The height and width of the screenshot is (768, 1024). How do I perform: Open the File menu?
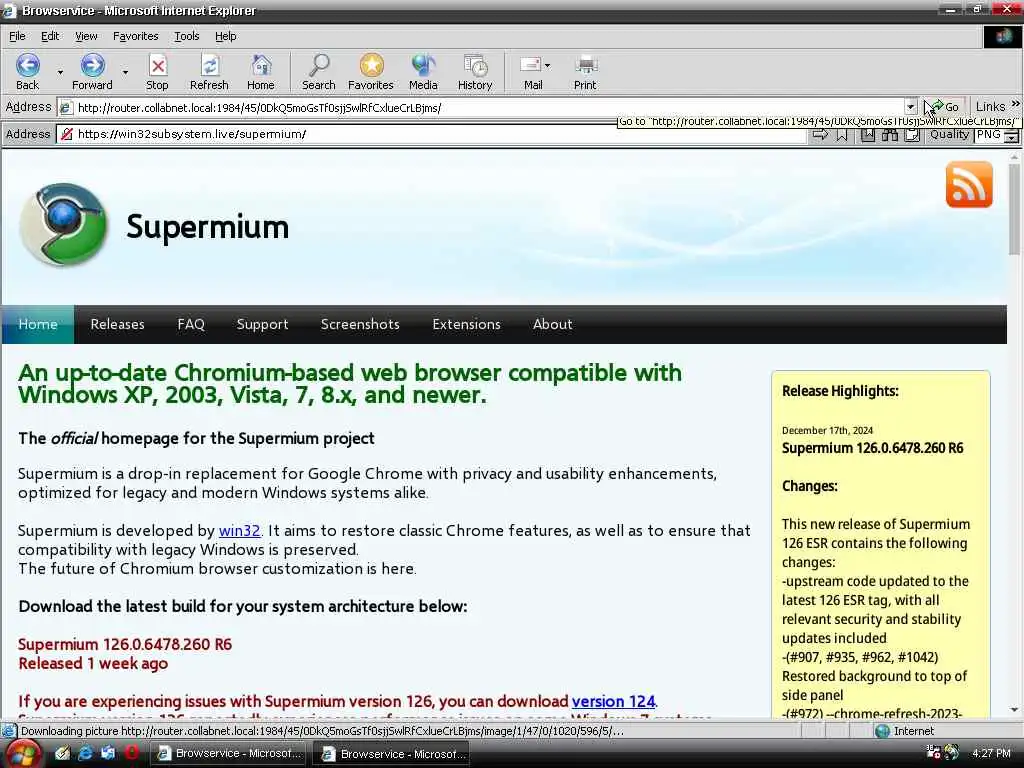pyautogui.click(x=17, y=37)
